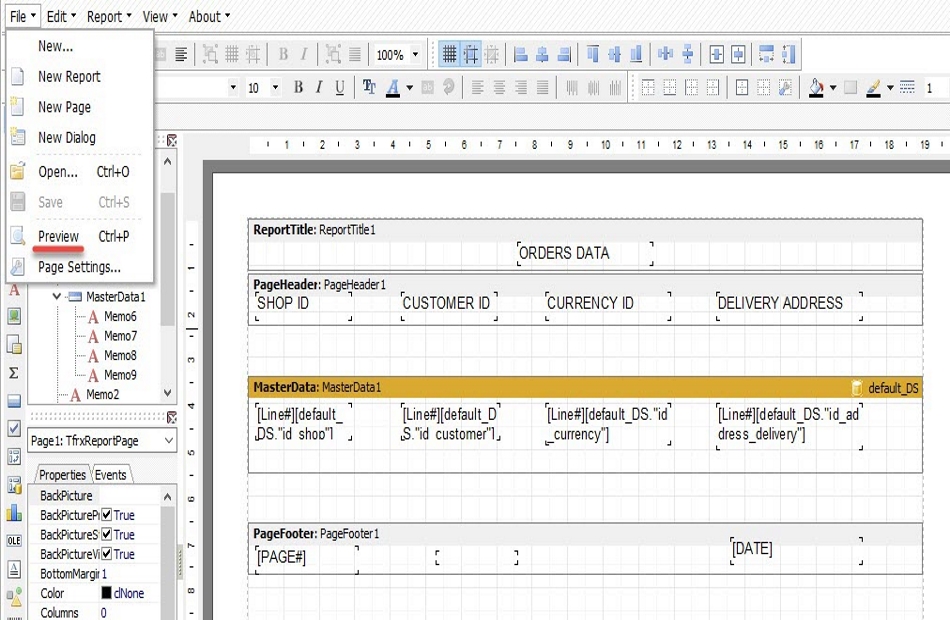Open the font size dropdown
This screenshot has width=950, height=620.
(275, 87)
